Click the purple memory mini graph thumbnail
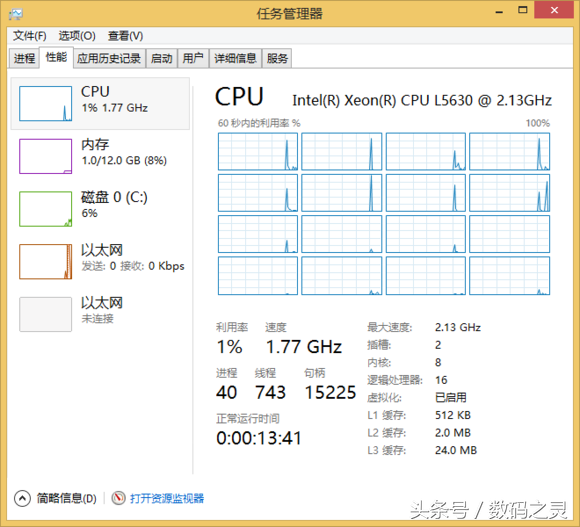Screen dimensions: 580x527 [45, 156]
